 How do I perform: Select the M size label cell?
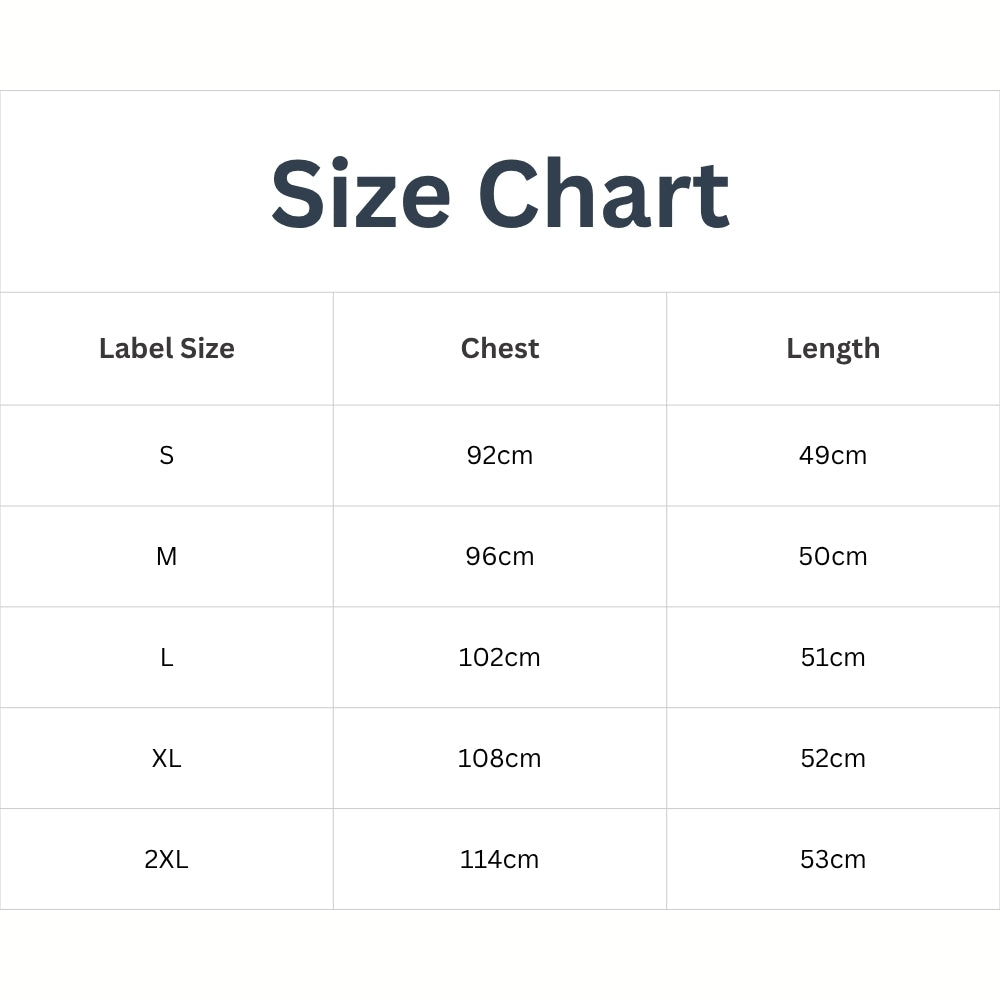point(167,557)
